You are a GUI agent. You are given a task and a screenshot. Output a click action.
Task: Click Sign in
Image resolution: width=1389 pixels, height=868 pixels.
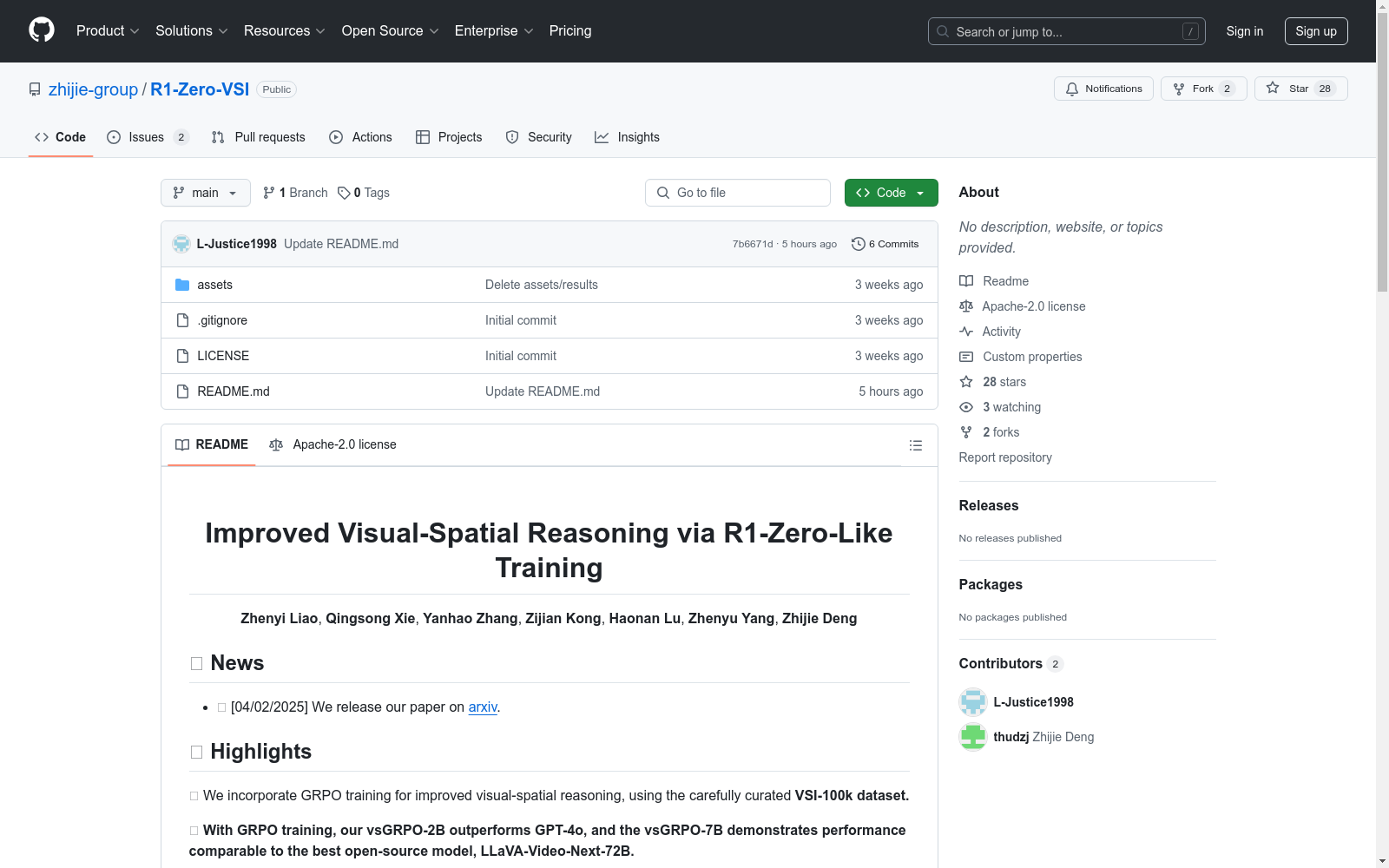click(x=1245, y=31)
